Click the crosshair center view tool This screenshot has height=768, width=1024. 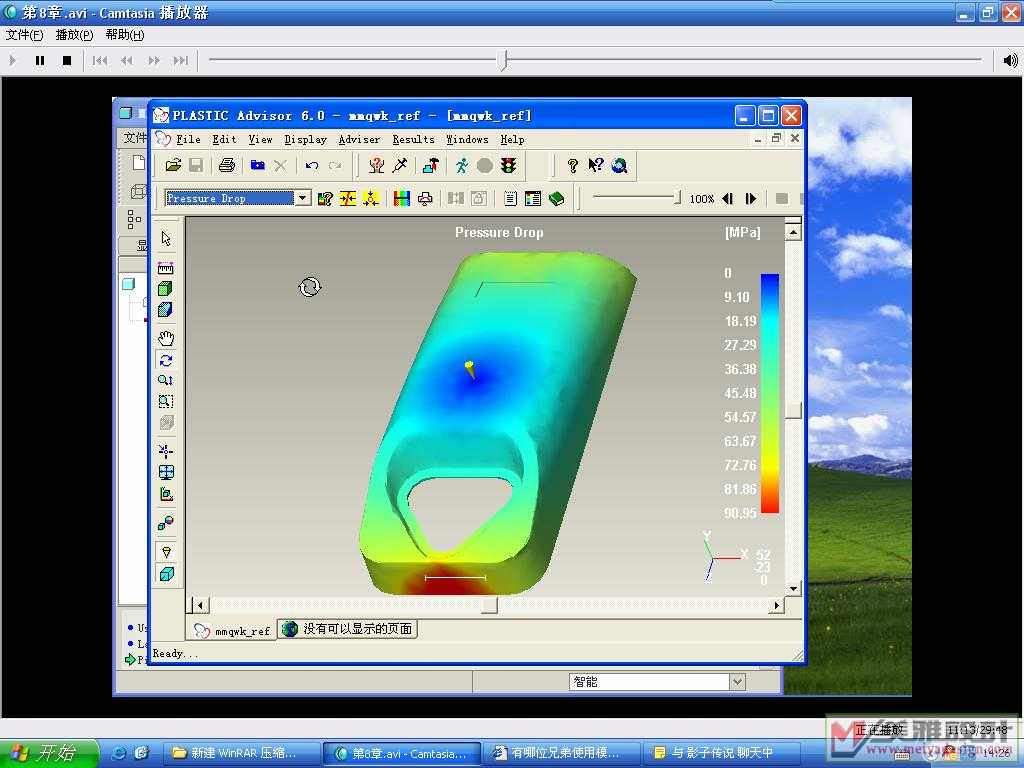[x=166, y=451]
